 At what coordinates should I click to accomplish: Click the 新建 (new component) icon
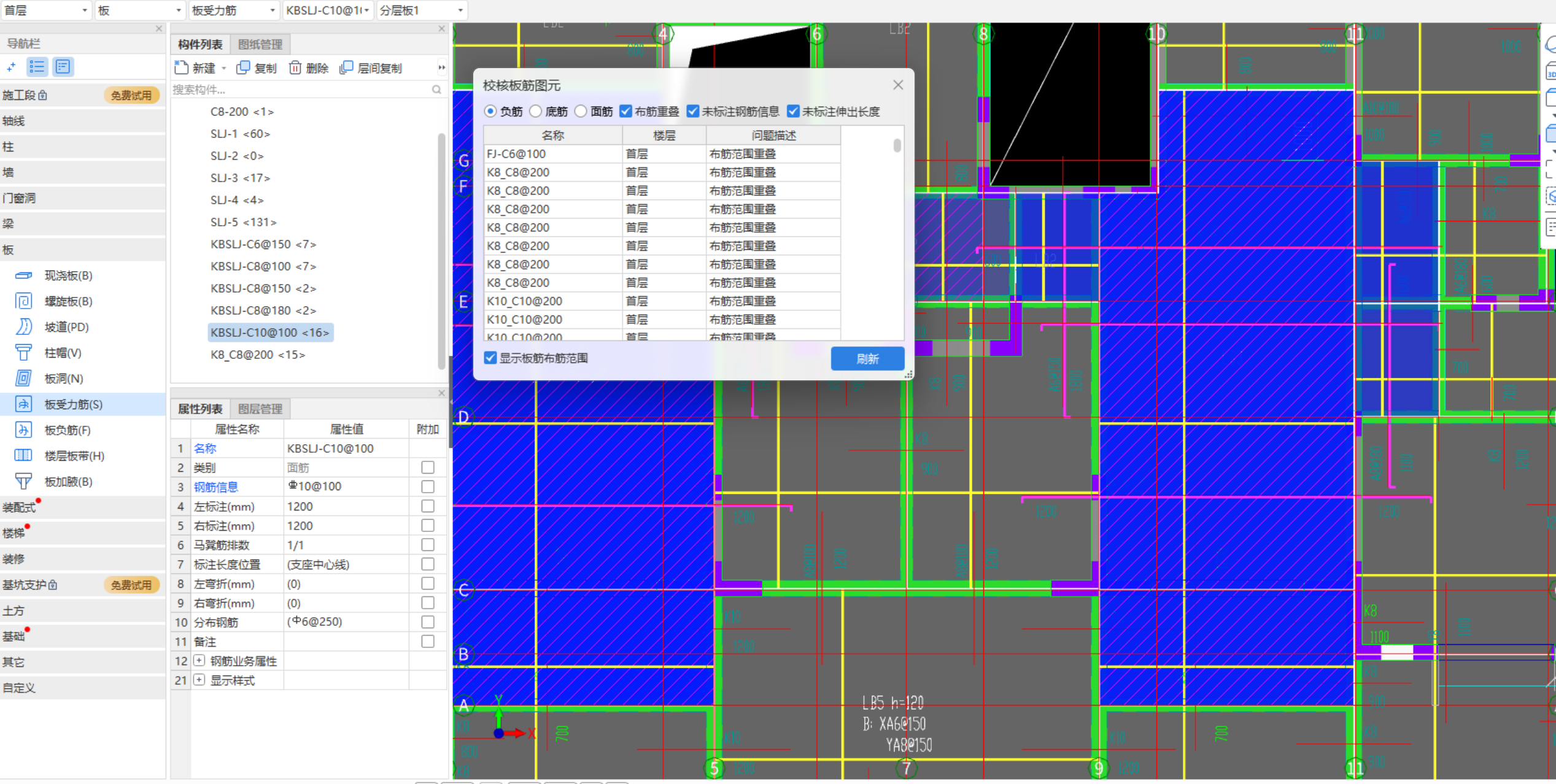[181, 67]
